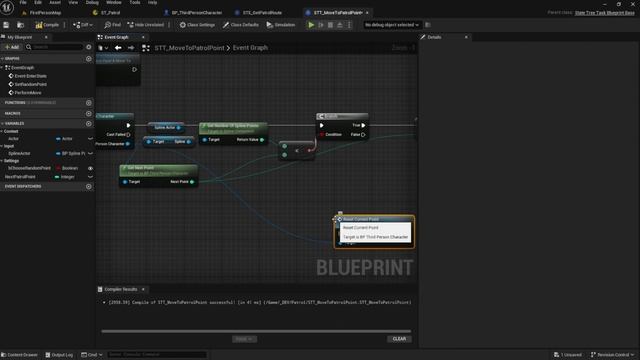Collapse the Context variable category
640x360 pixels.
2,131
